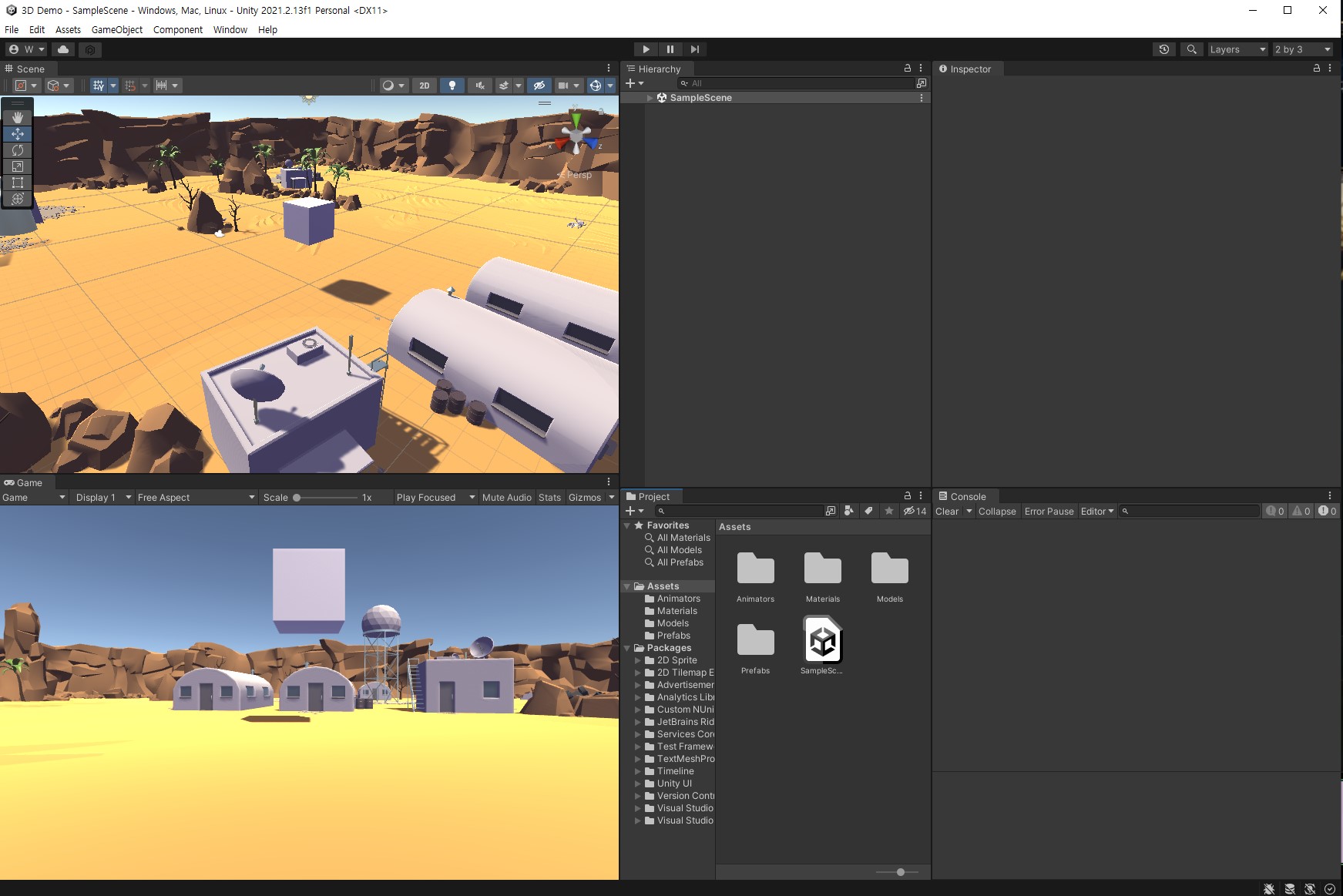
Task: Click the debug mode bug icon
Action: coord(1269,888)
